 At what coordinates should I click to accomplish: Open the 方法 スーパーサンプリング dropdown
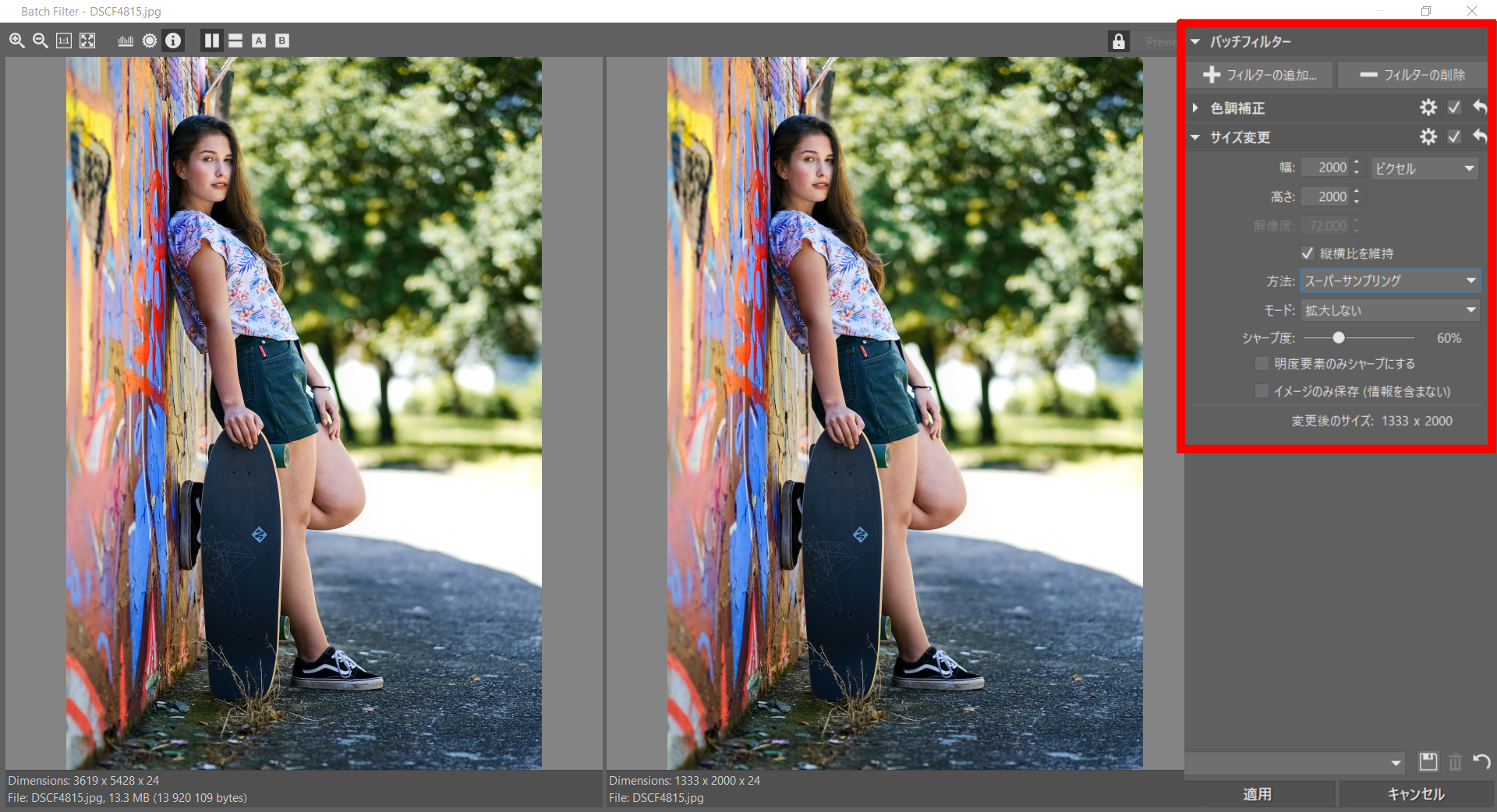click(1389, 281)
